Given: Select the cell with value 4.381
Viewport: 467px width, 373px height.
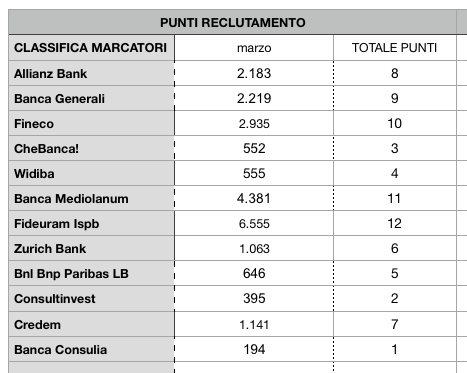Looking at the screenshot, I should click(x=254, y=198).
